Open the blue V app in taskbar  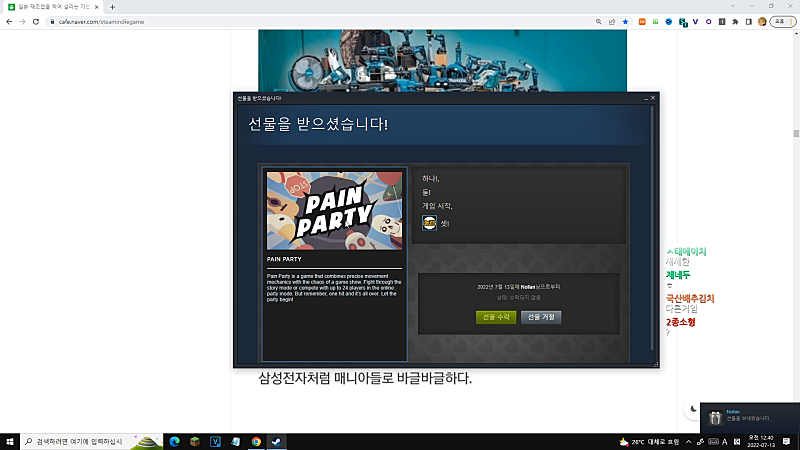click(x=215, y=441)
